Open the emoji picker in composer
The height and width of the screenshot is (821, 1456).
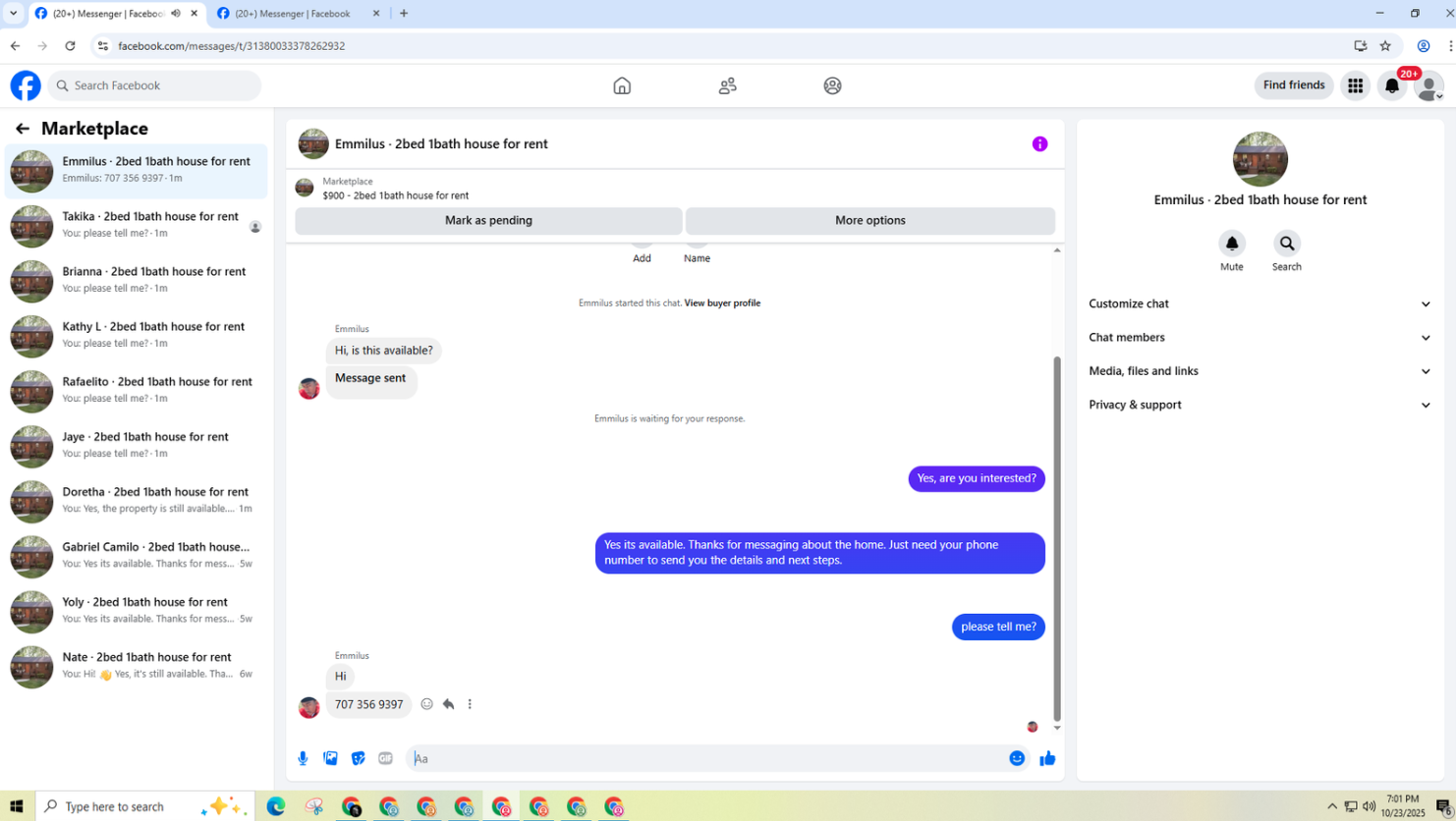(1017, 758)
